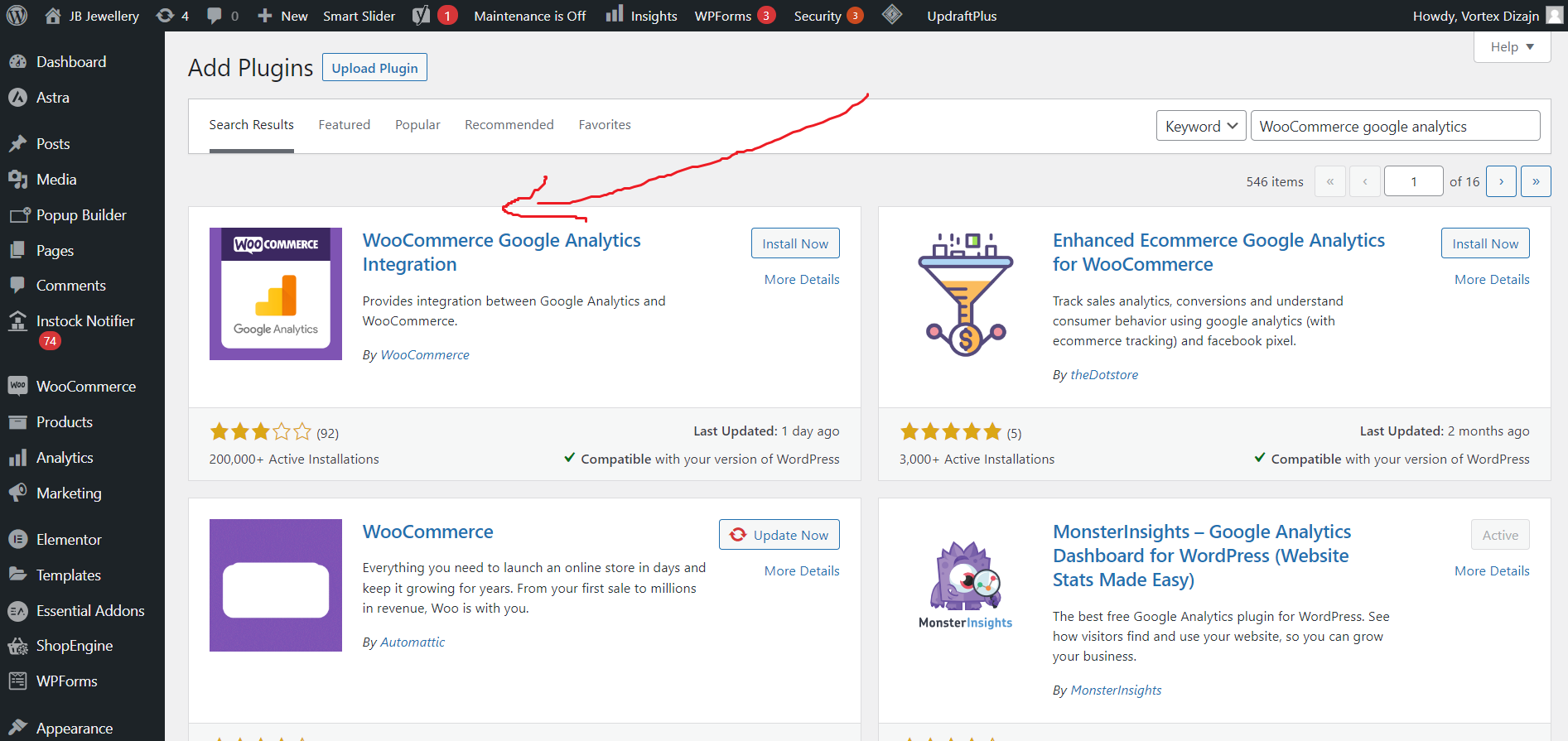Click the plus New icon
Image resolution: width=1568 pixels, height=741 pixels.
pyautogui.click(x=265, y=16)
